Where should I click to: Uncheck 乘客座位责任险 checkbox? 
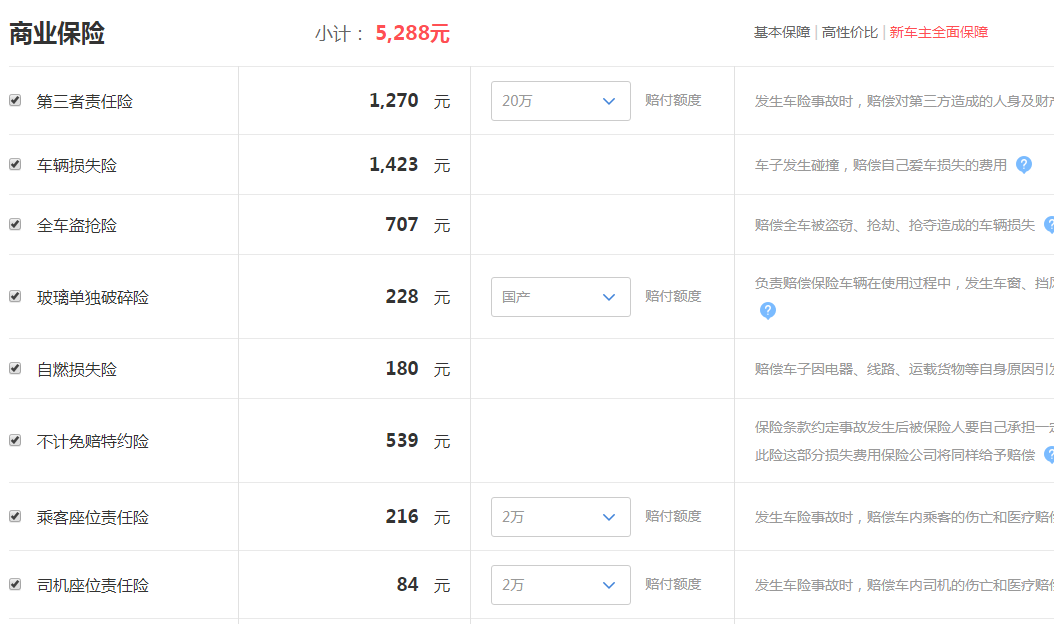[15, 516]
